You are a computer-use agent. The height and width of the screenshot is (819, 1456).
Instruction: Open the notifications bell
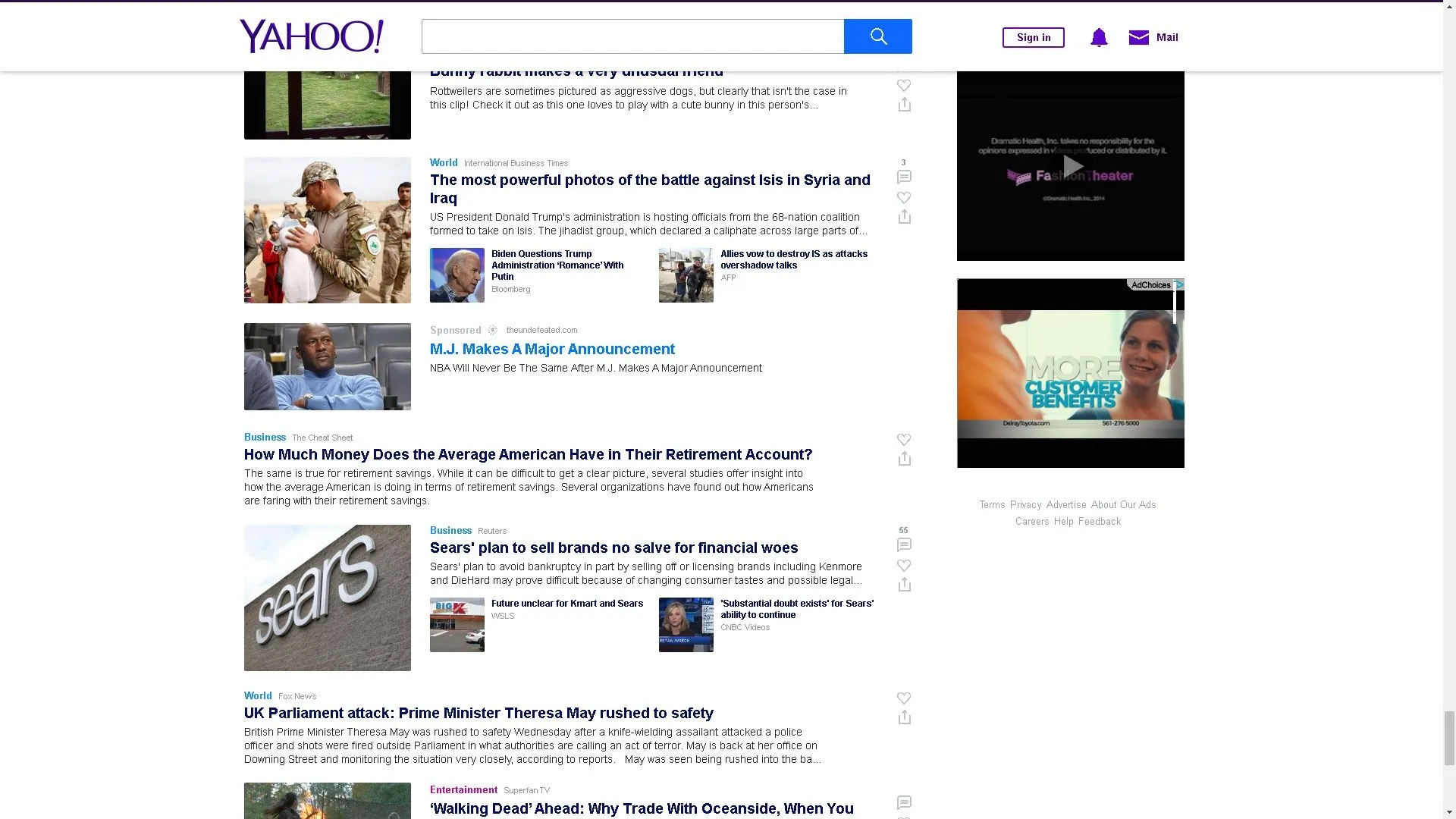tap(1098, 37)
